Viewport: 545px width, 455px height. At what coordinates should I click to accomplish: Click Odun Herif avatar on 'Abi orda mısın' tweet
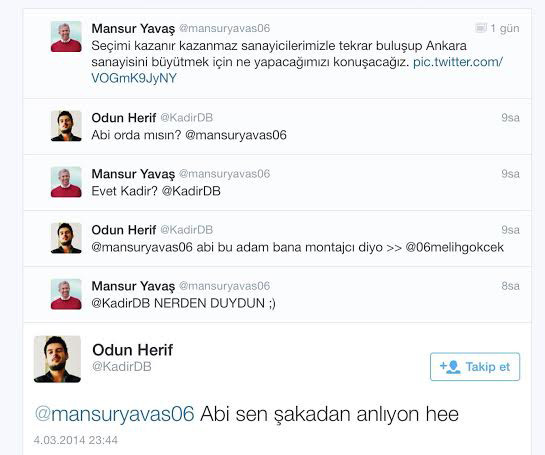coord(66,126)
